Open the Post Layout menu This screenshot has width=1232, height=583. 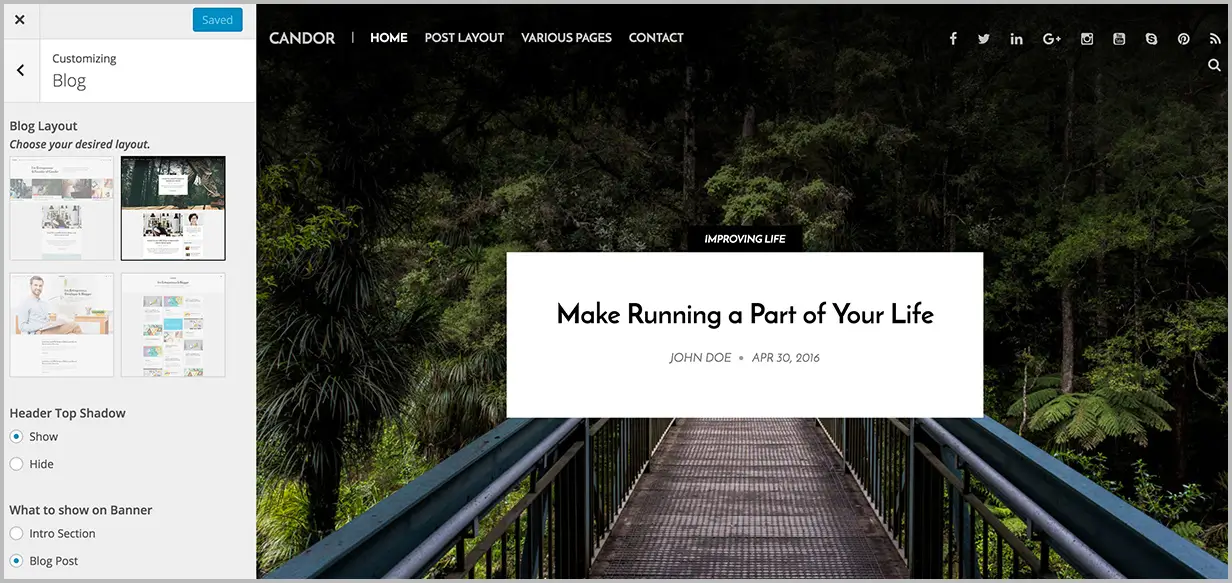pos(464,38)
